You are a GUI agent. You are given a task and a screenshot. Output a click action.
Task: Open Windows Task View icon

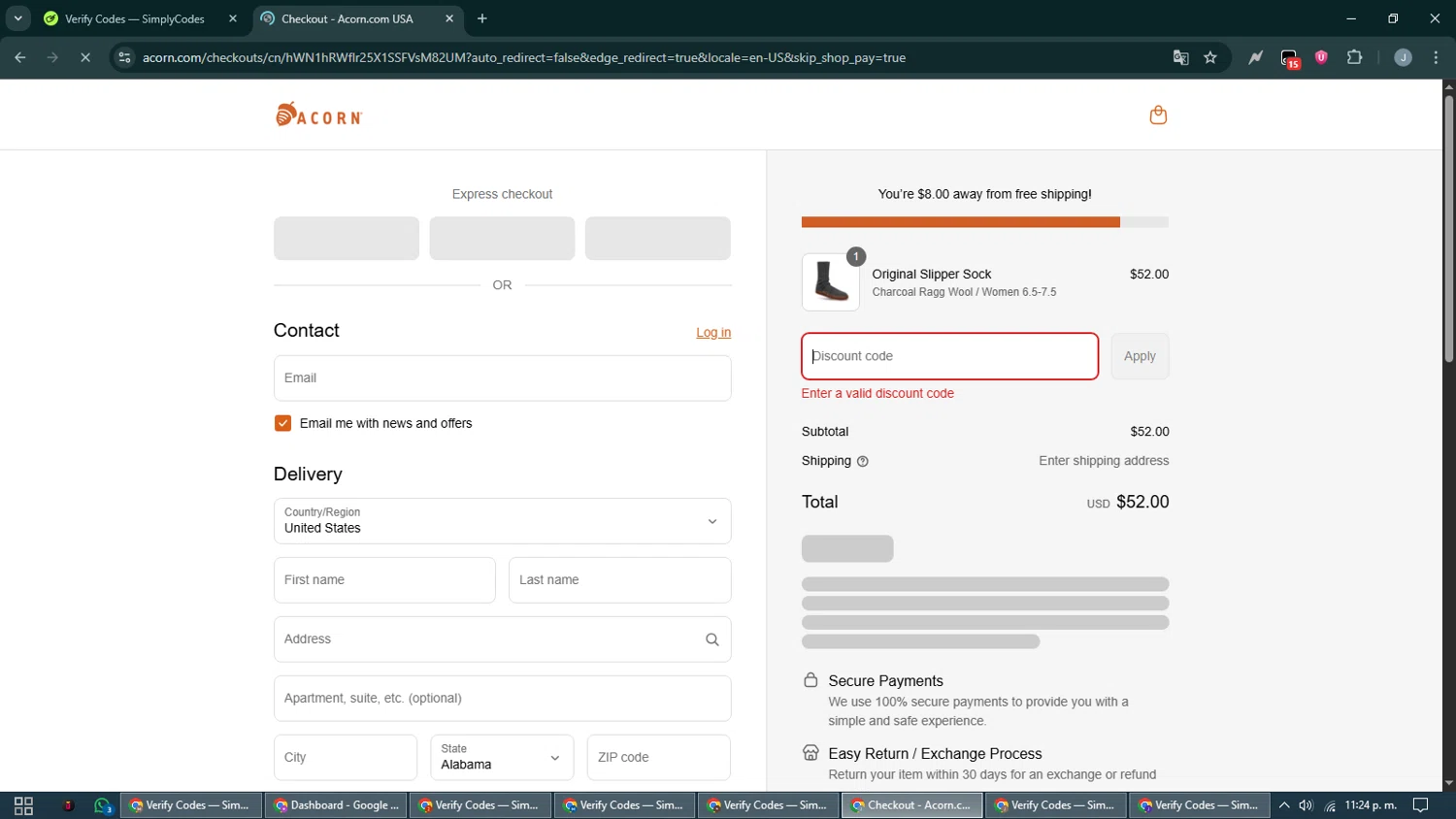23,805
